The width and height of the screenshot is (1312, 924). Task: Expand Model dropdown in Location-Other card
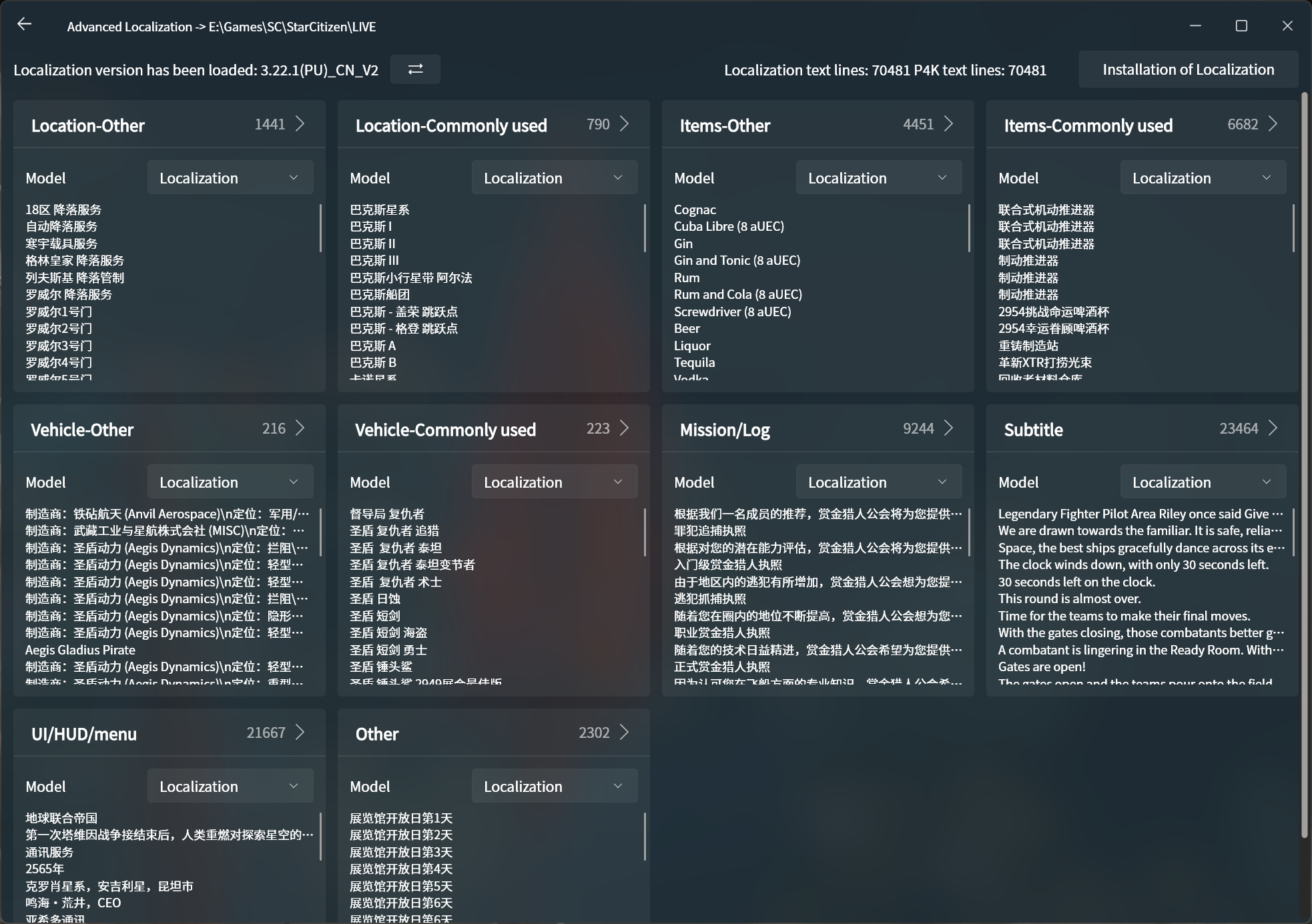click(230, 177)
